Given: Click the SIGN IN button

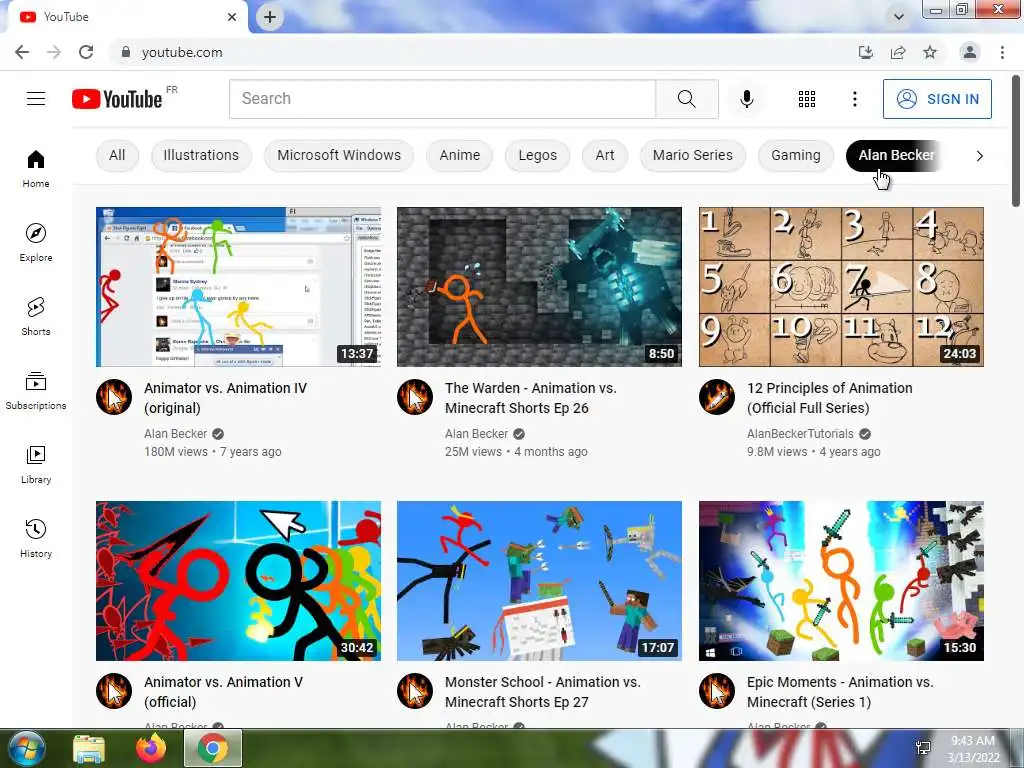Looking at the screenshot, I should [937, 99].
